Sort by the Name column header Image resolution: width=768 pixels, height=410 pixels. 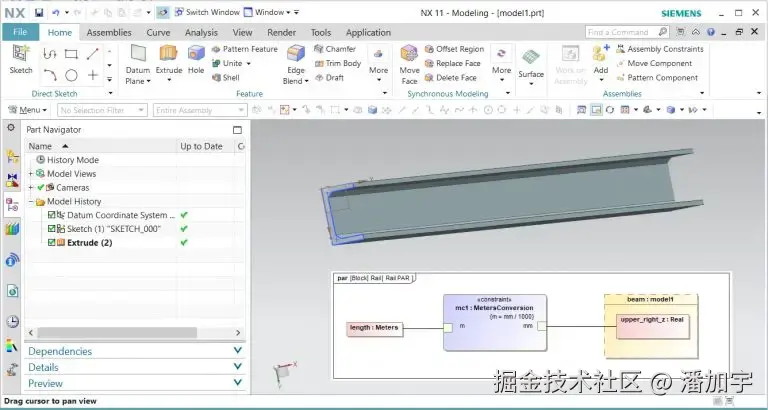point(100,146)
